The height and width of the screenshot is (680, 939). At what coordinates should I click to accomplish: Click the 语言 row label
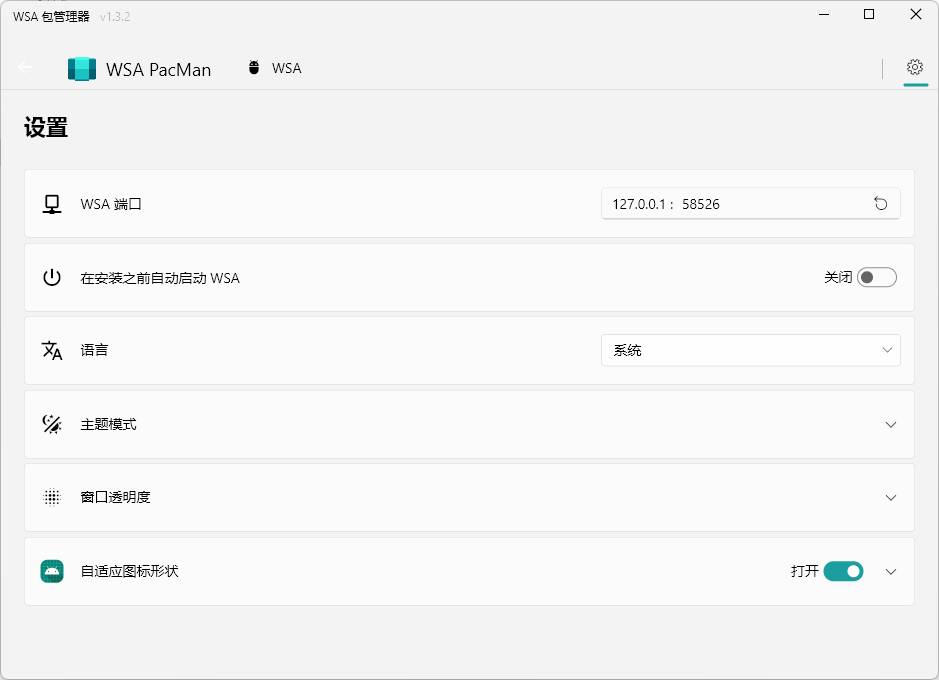coord(94,350)
